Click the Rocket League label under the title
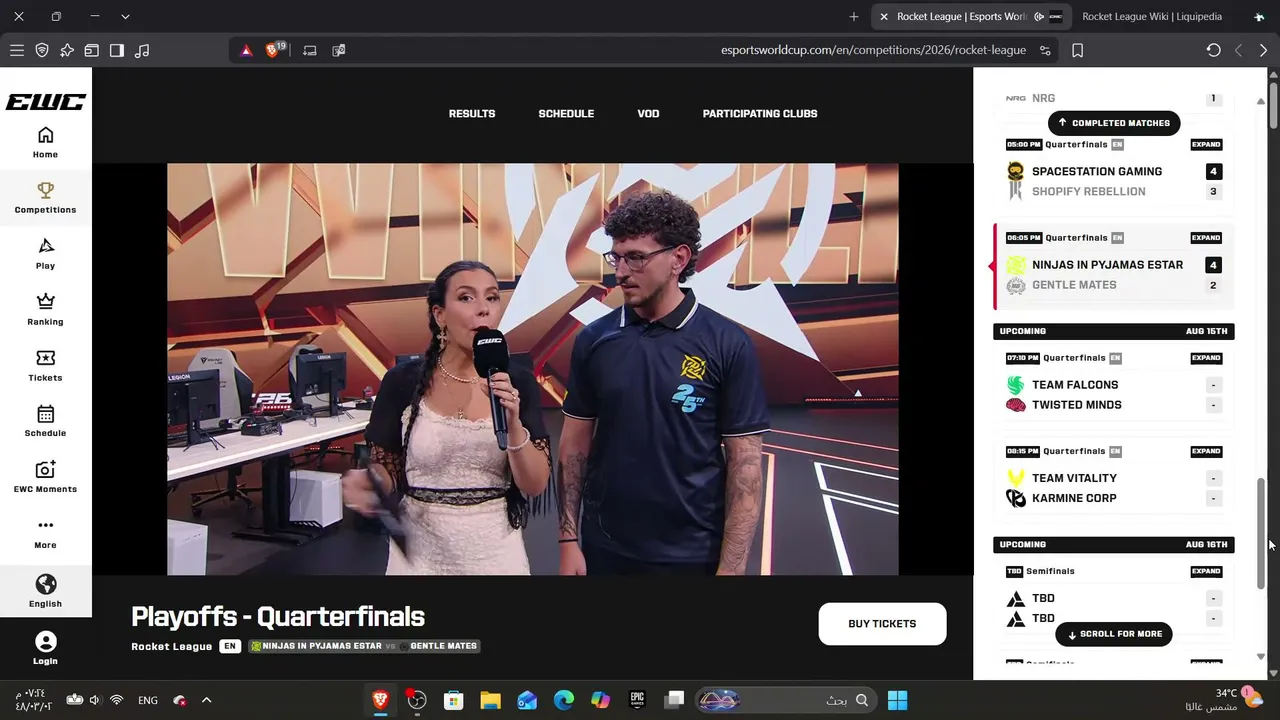The height and width of the screenshot is (720, 1280). (171, 646)
